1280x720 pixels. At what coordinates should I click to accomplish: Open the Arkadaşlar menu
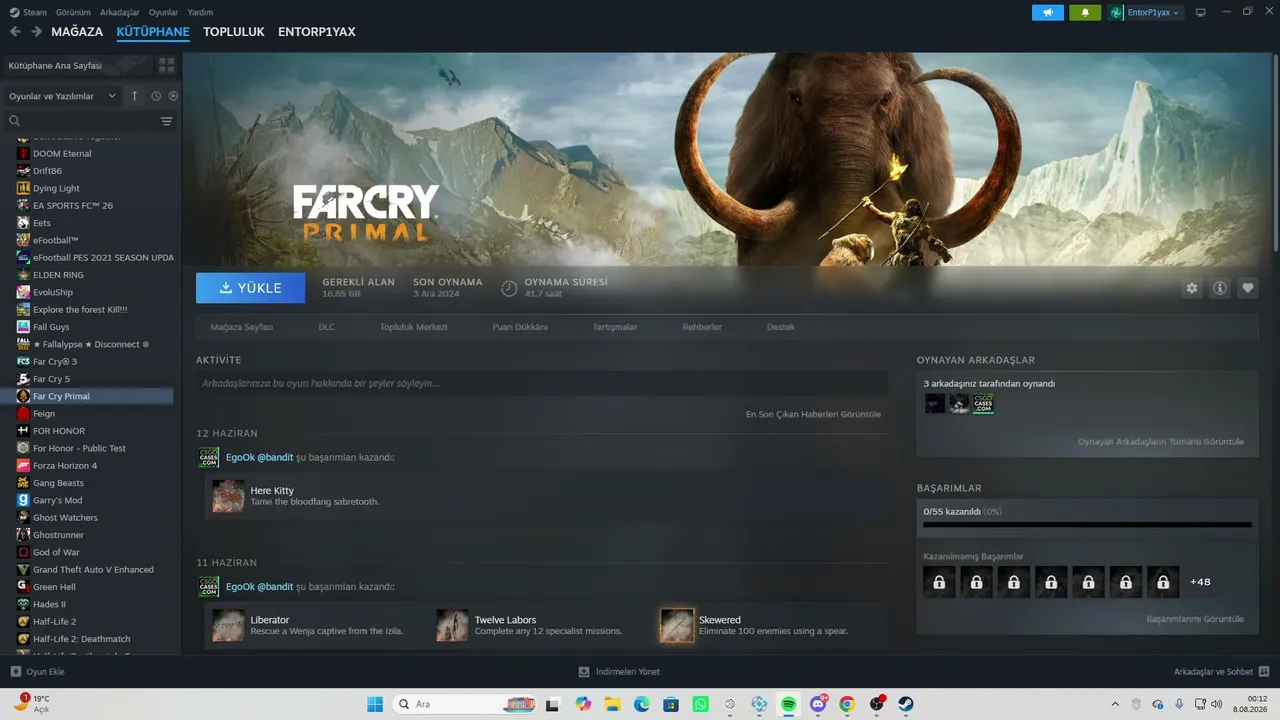120,12
